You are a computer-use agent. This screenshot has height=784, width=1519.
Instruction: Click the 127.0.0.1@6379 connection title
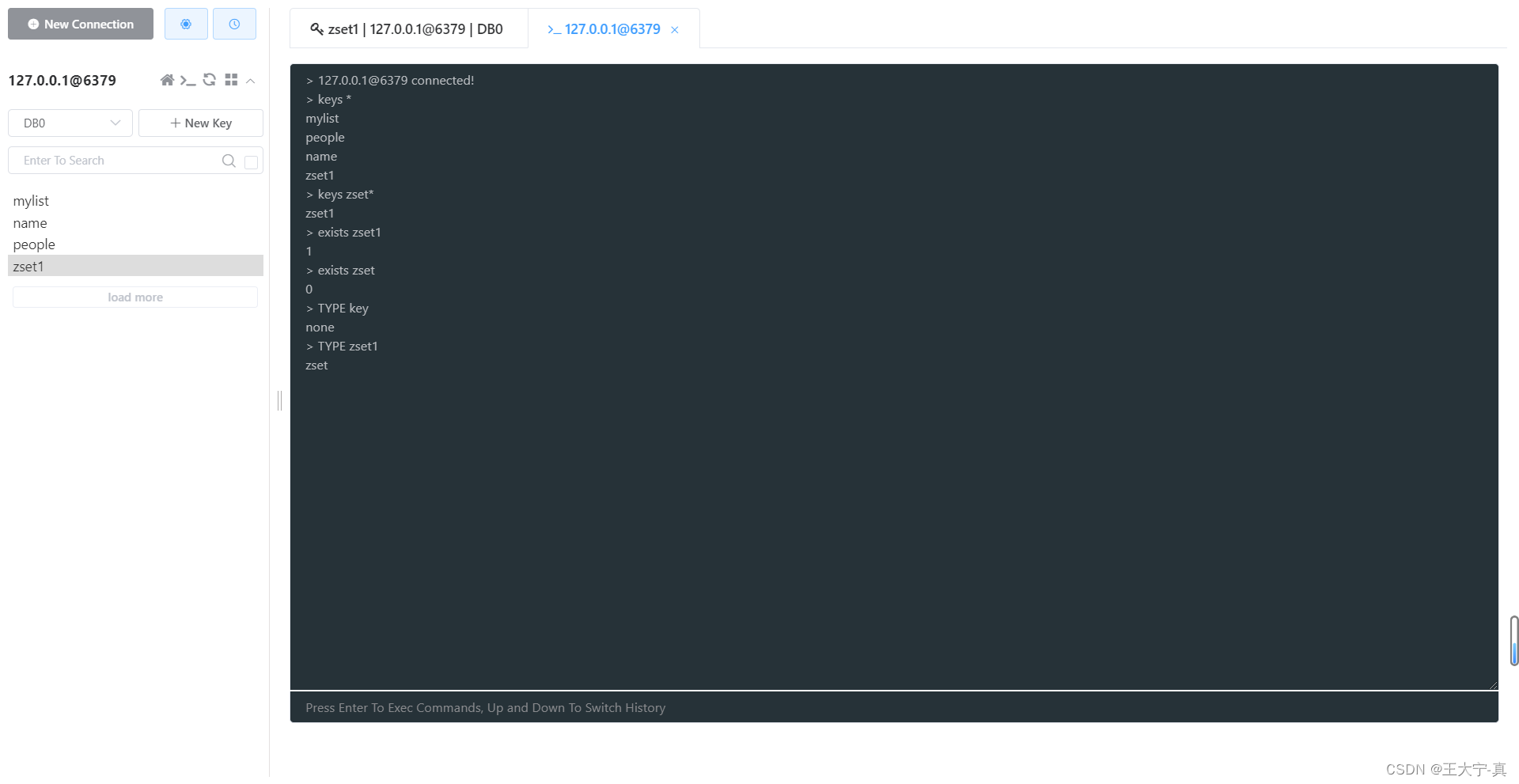[x=63, y=81]
